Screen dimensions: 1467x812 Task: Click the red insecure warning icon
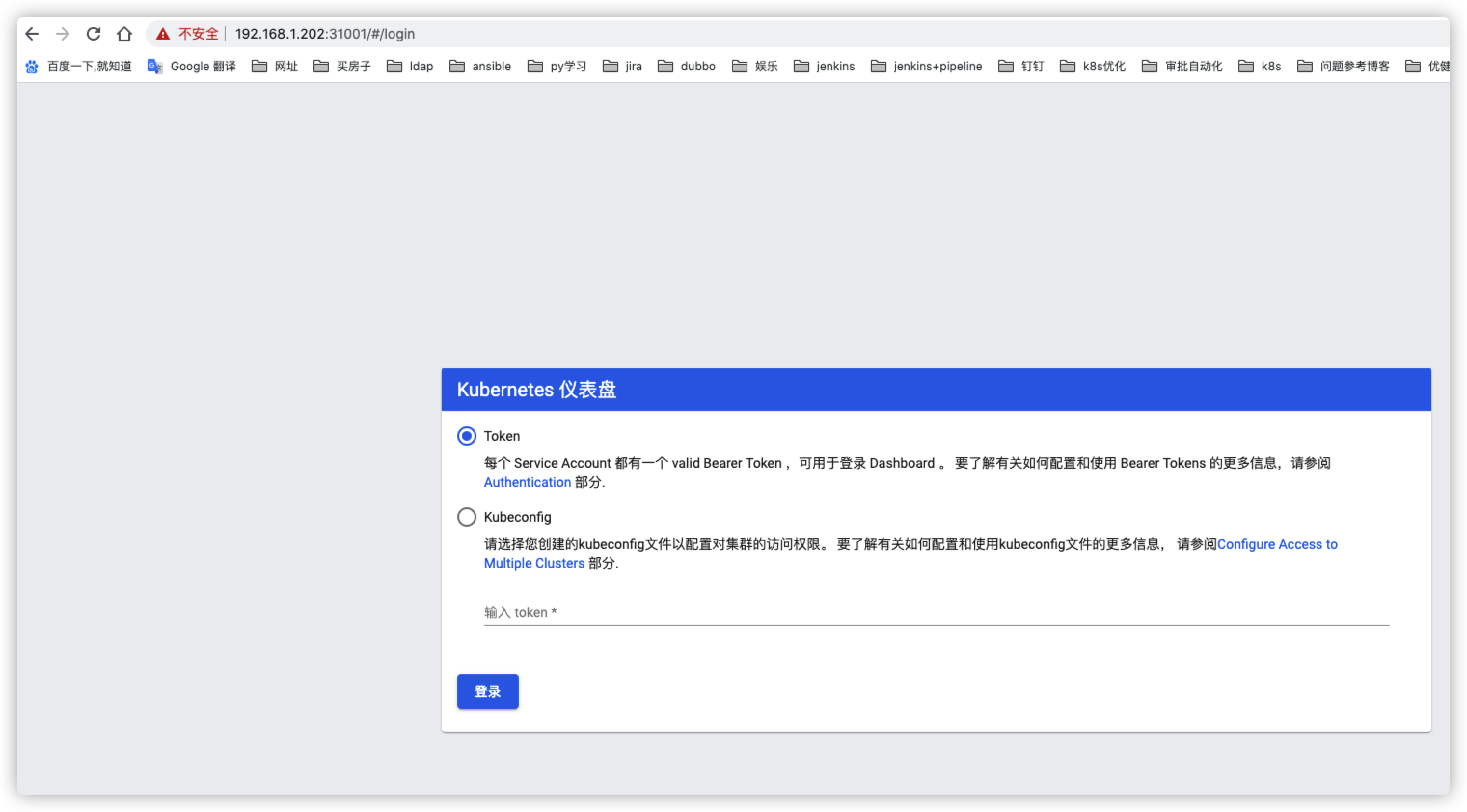tap(163, 34)
